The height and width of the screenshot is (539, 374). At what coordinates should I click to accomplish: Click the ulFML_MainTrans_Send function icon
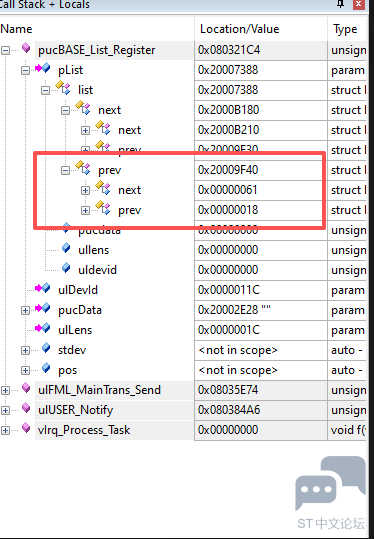(26, 388)
